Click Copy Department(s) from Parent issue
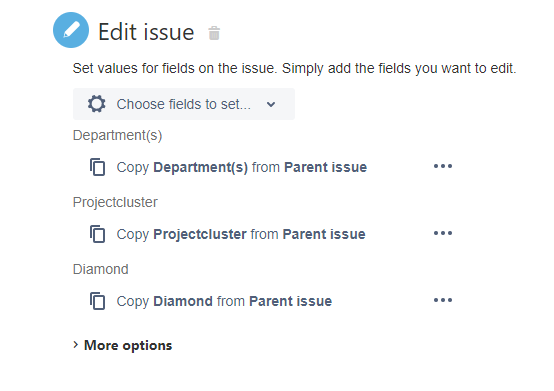 click(242, 167)
